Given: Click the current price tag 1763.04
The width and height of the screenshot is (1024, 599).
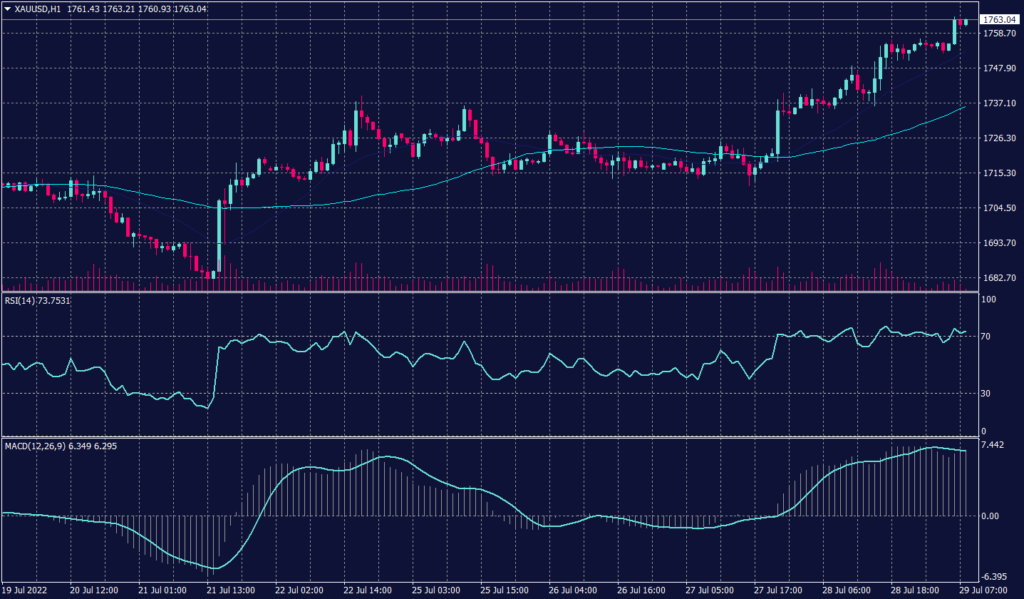Looking at the screenshot, I should [998, 18].
